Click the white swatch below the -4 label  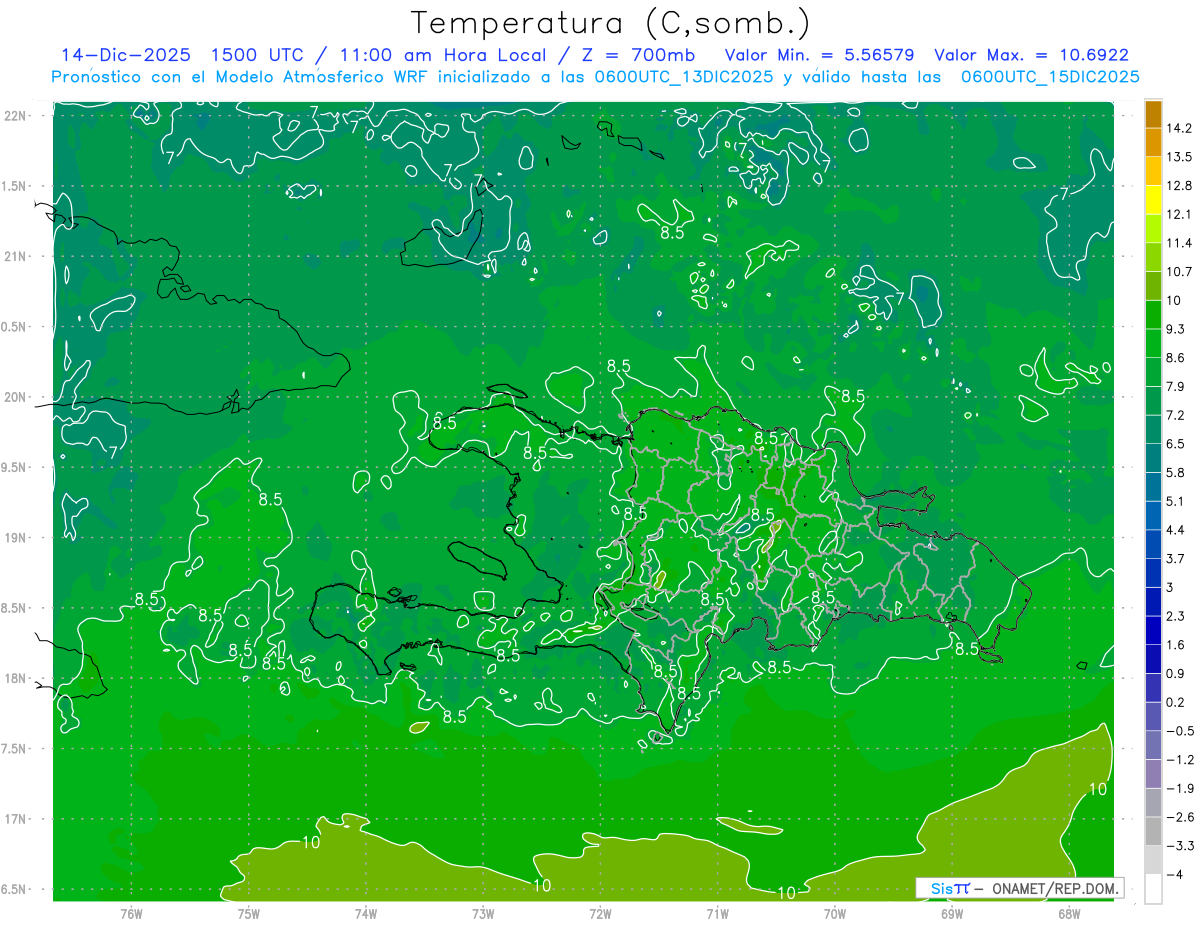[x=1153, y=889]
